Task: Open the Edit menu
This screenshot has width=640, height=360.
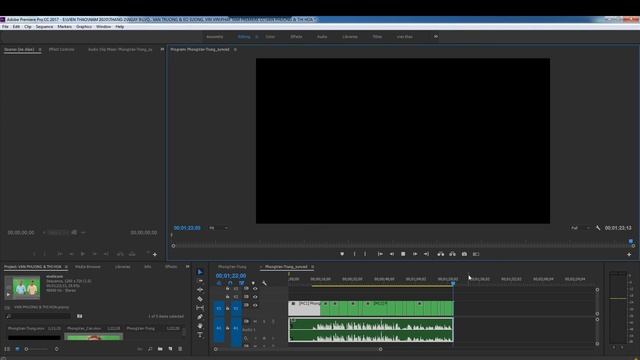Action: tap(16, 27)
